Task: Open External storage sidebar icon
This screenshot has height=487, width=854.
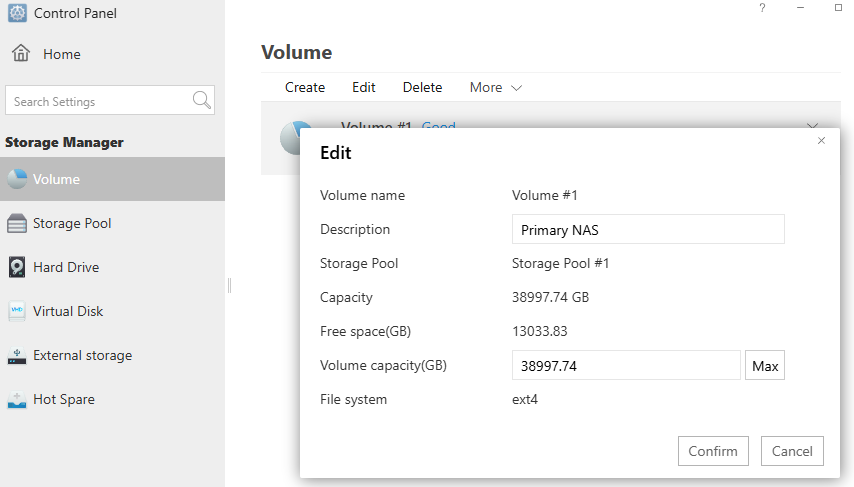Action: pos(17,356)
